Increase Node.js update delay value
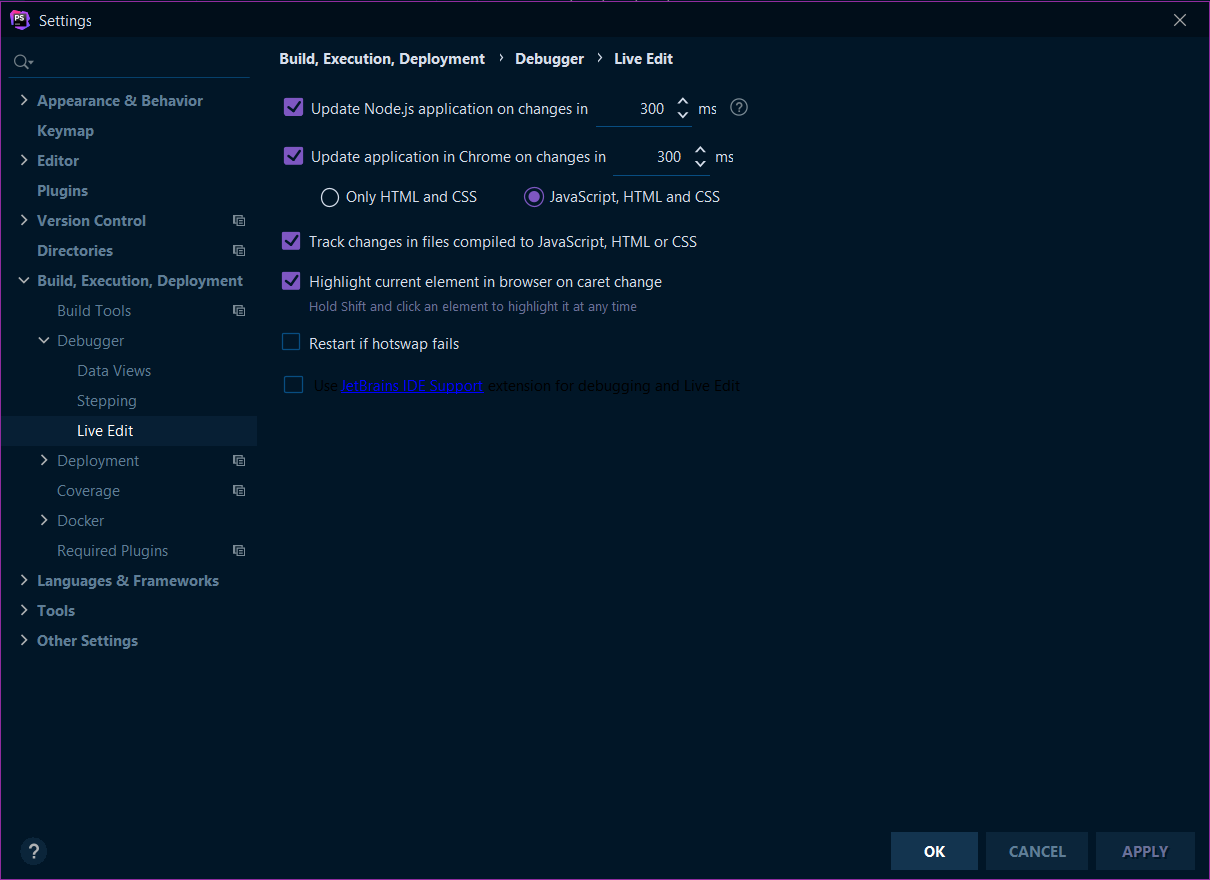Viewport: 1210px width, 880px height. point(683,101)
